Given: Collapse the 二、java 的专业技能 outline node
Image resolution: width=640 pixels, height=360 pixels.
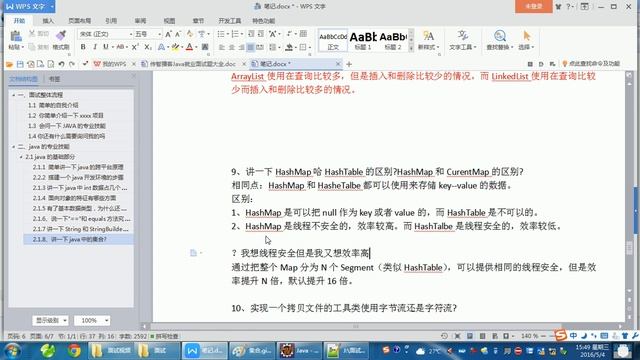Looking at the screenshot, I should click(x=13, y=147).
